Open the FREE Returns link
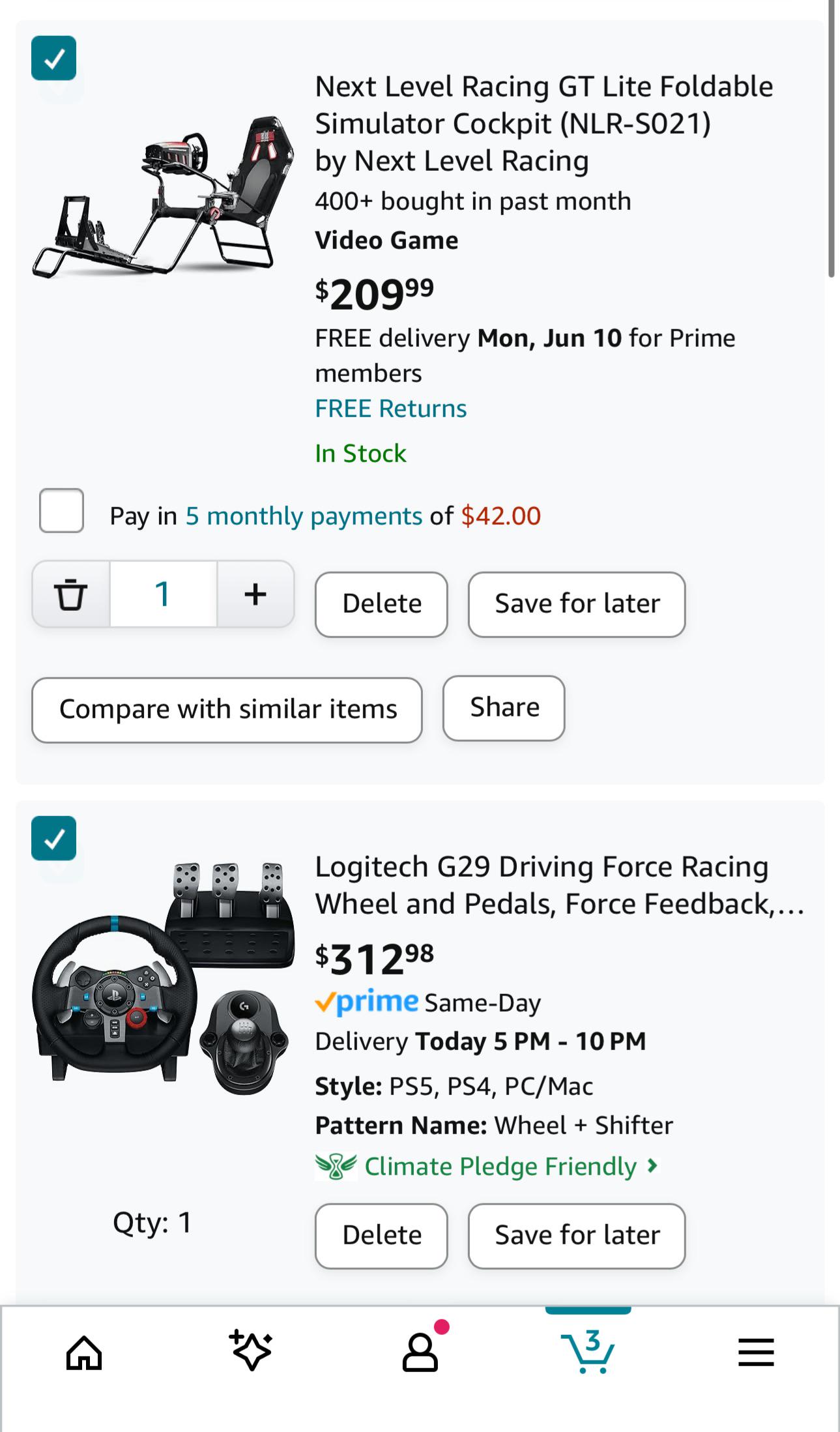The height and width of the screenshot is (1432, 840). point(390,409)
